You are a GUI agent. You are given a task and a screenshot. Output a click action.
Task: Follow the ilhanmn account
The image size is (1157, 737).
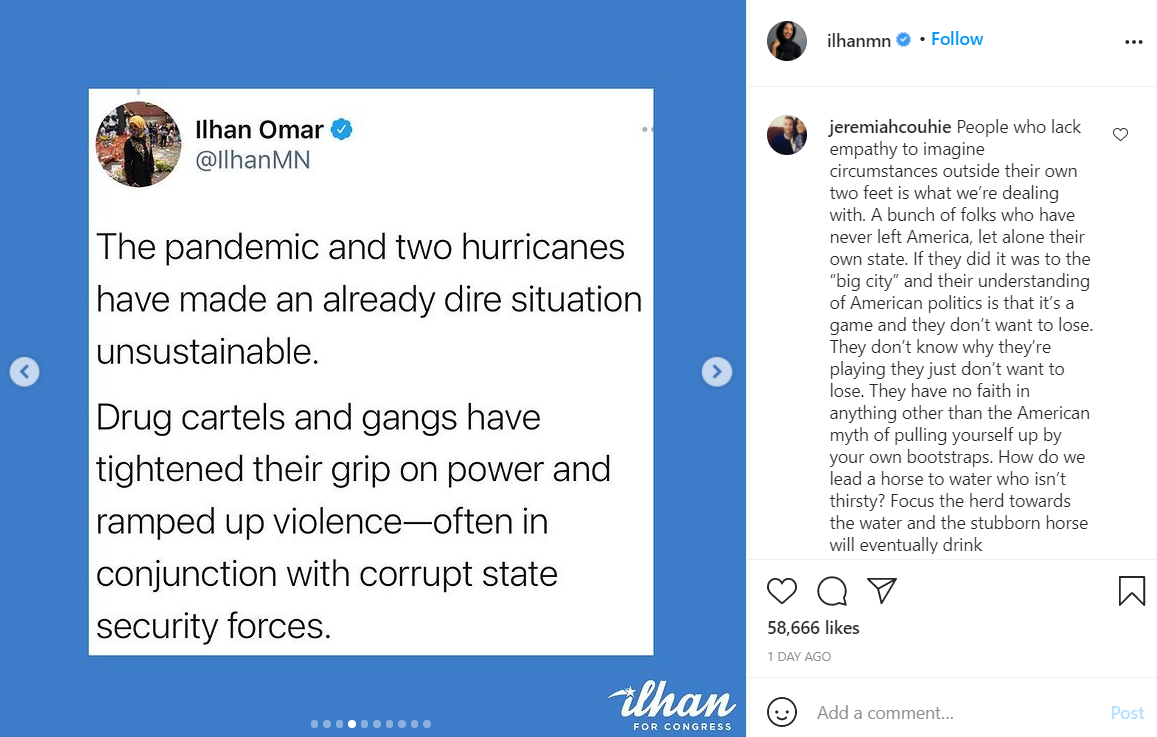point(957,39)
